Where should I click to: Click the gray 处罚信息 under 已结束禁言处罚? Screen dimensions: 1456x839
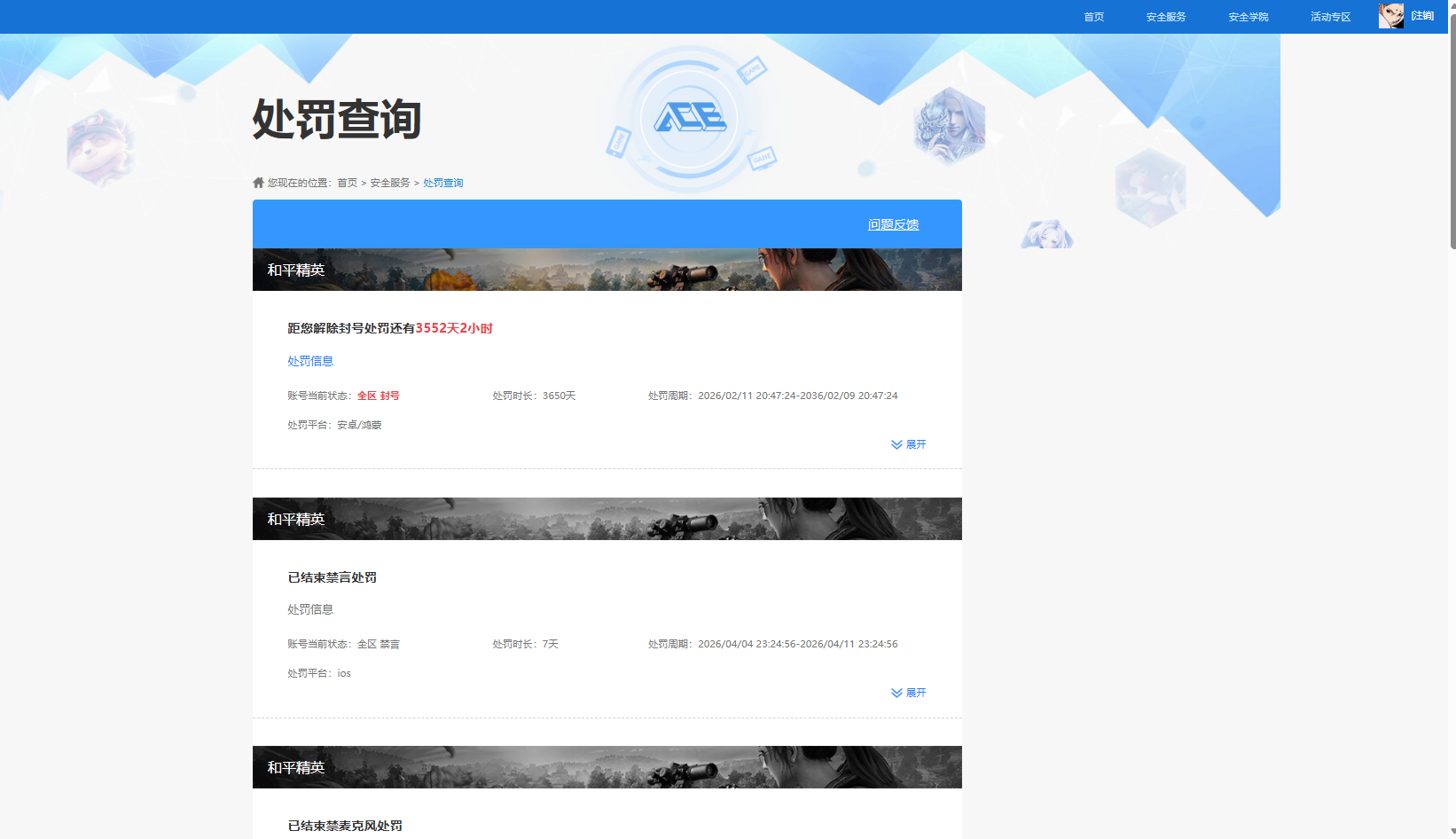coord(310,609)
